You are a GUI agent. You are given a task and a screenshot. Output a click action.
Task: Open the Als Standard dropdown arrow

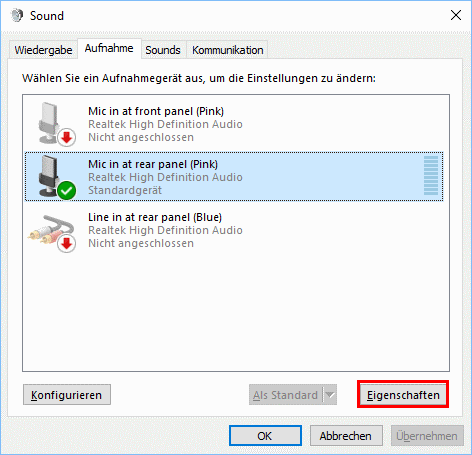[x=330, y=395]
